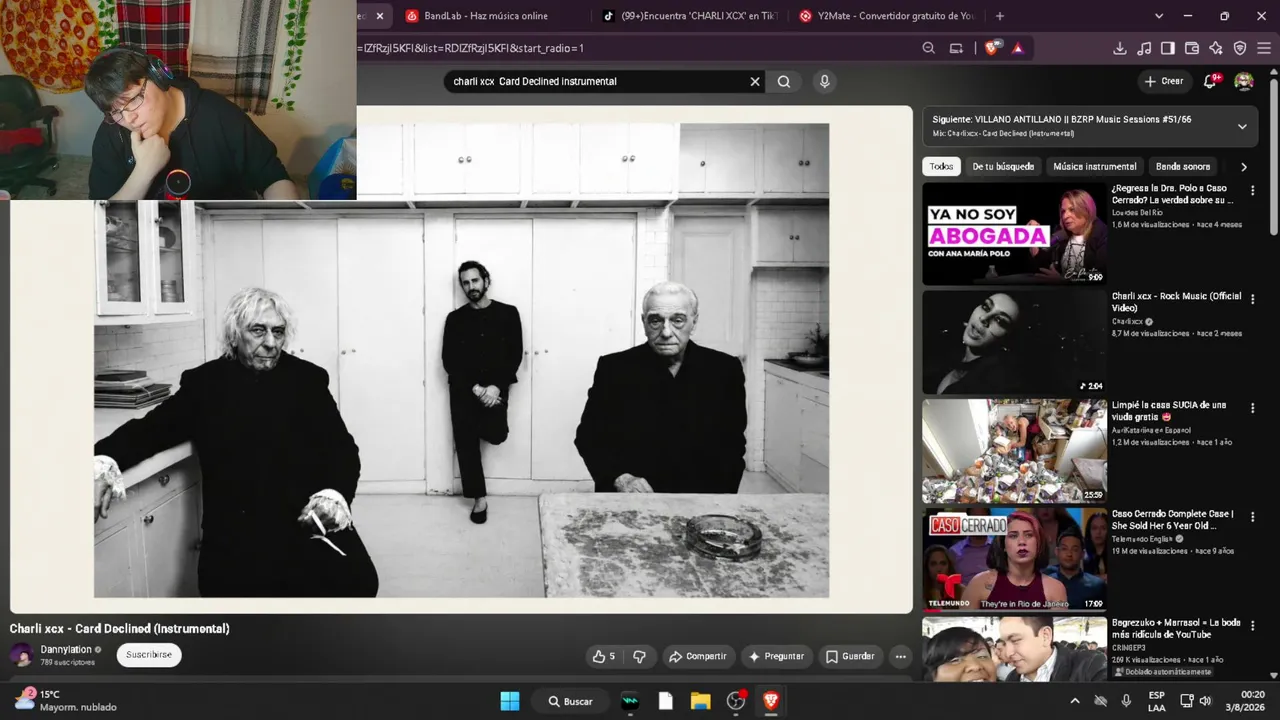1280x720 pixels.
Task: Open options for 'Regresa la Dra. Polo' video
Action: point(1252,190)
